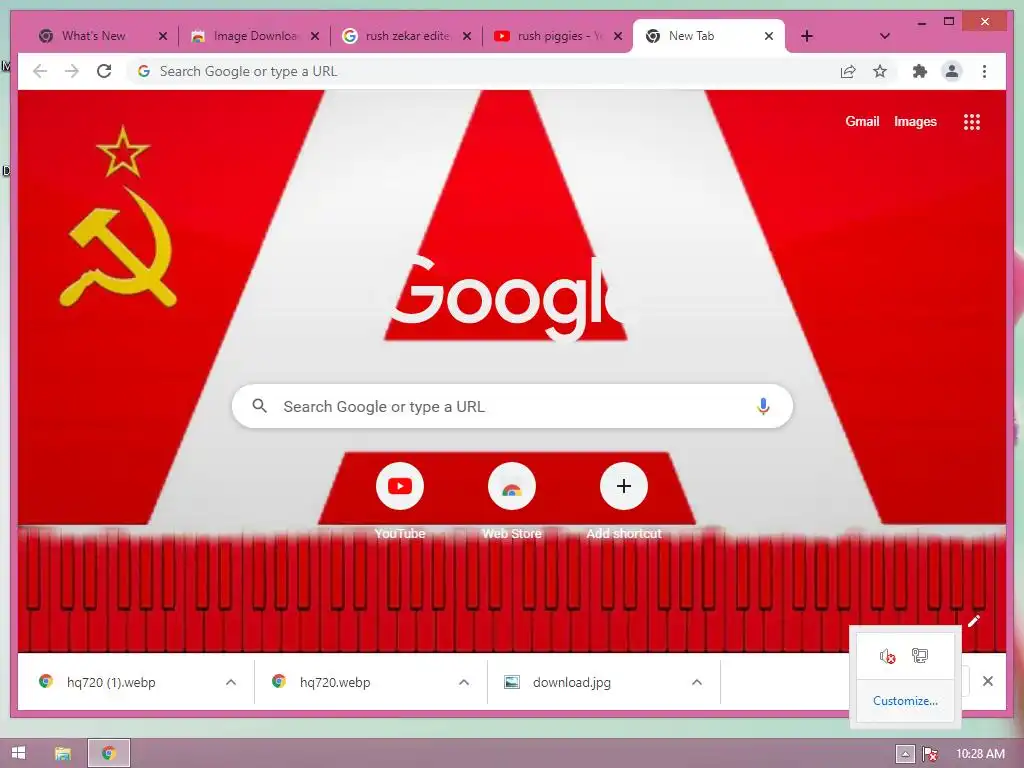
Task: Open a new tab with the plus button
Action: 807,36
